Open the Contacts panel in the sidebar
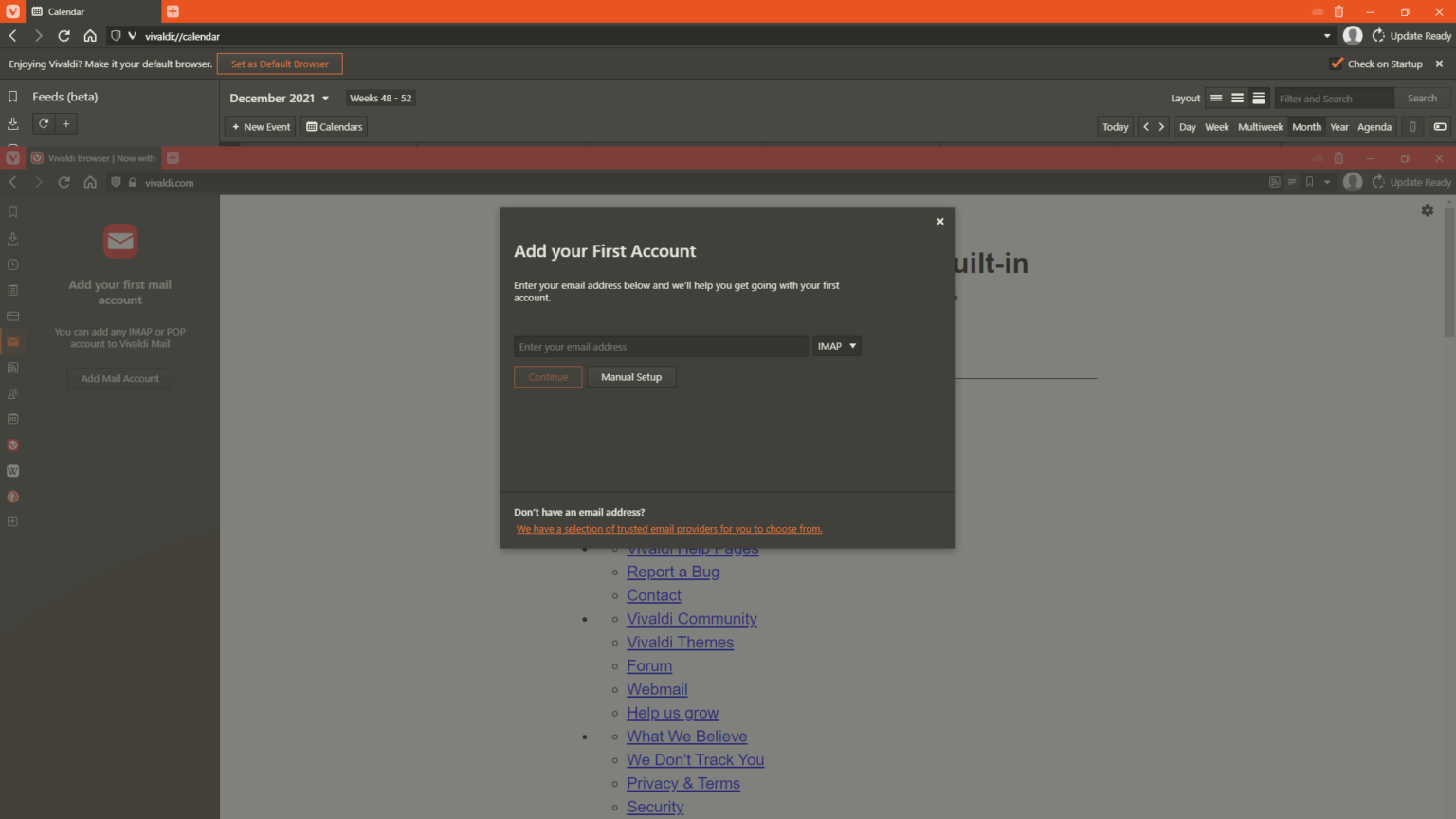This screenshot has width=1456, height=819. pyautogui.click(x=12, y=393)
